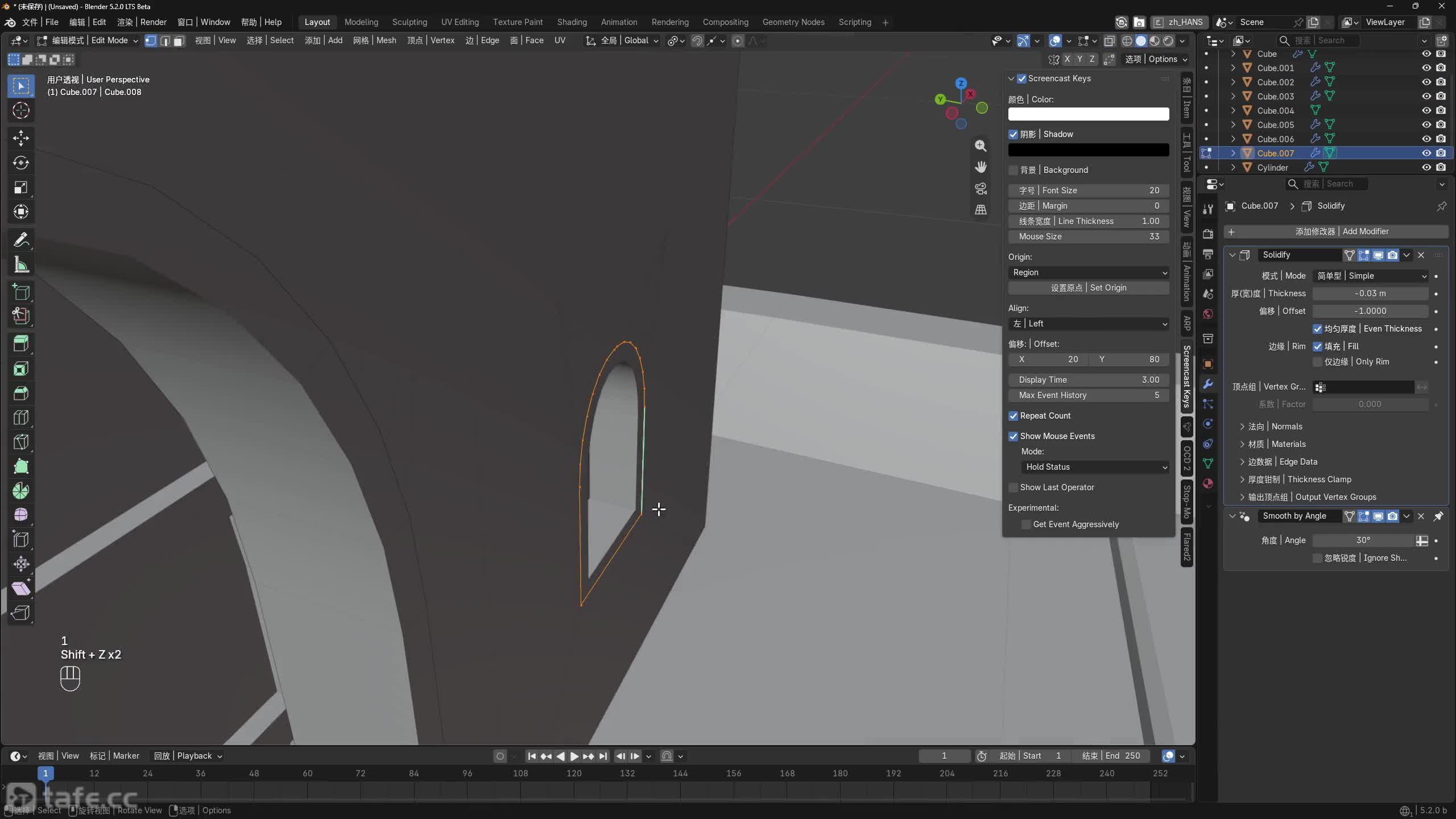Open the Render menu

coord(142,22)
